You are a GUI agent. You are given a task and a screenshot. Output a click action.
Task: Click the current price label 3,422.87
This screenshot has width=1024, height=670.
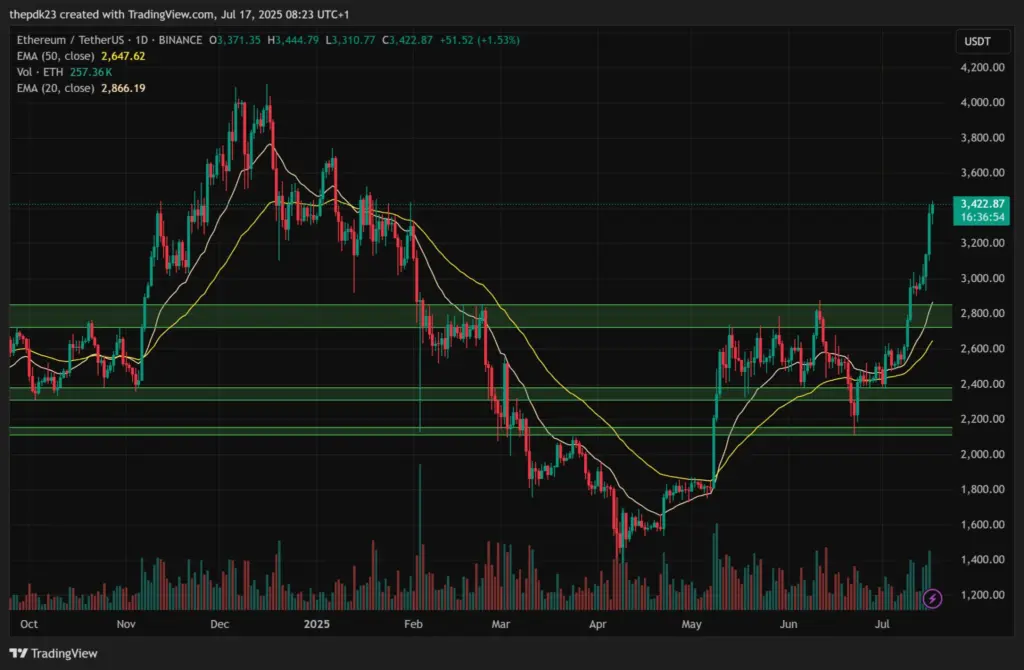981,204
